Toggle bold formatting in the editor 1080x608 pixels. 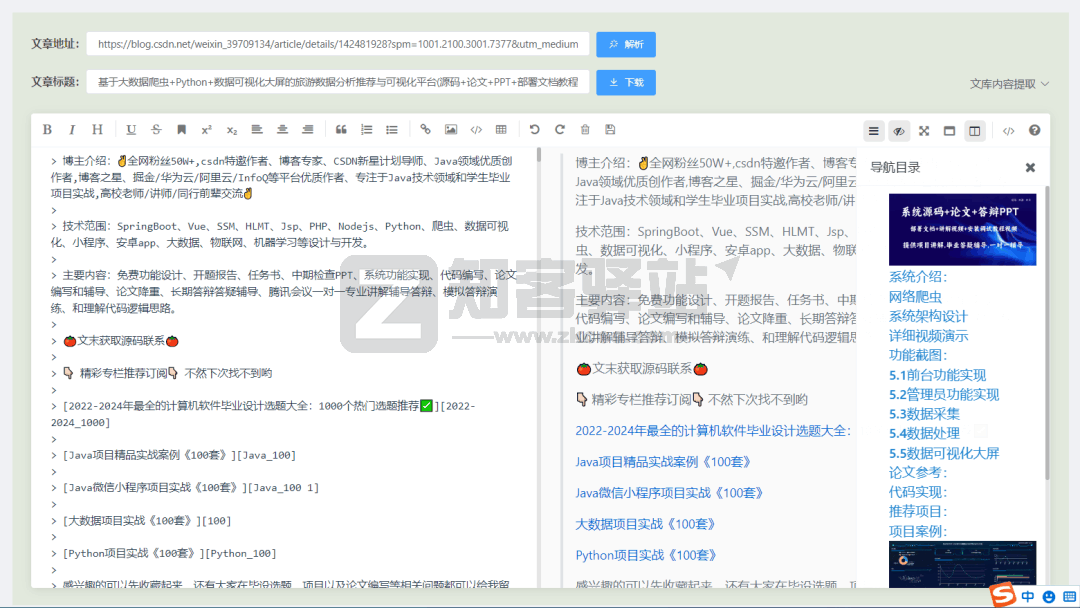point(47,129)
